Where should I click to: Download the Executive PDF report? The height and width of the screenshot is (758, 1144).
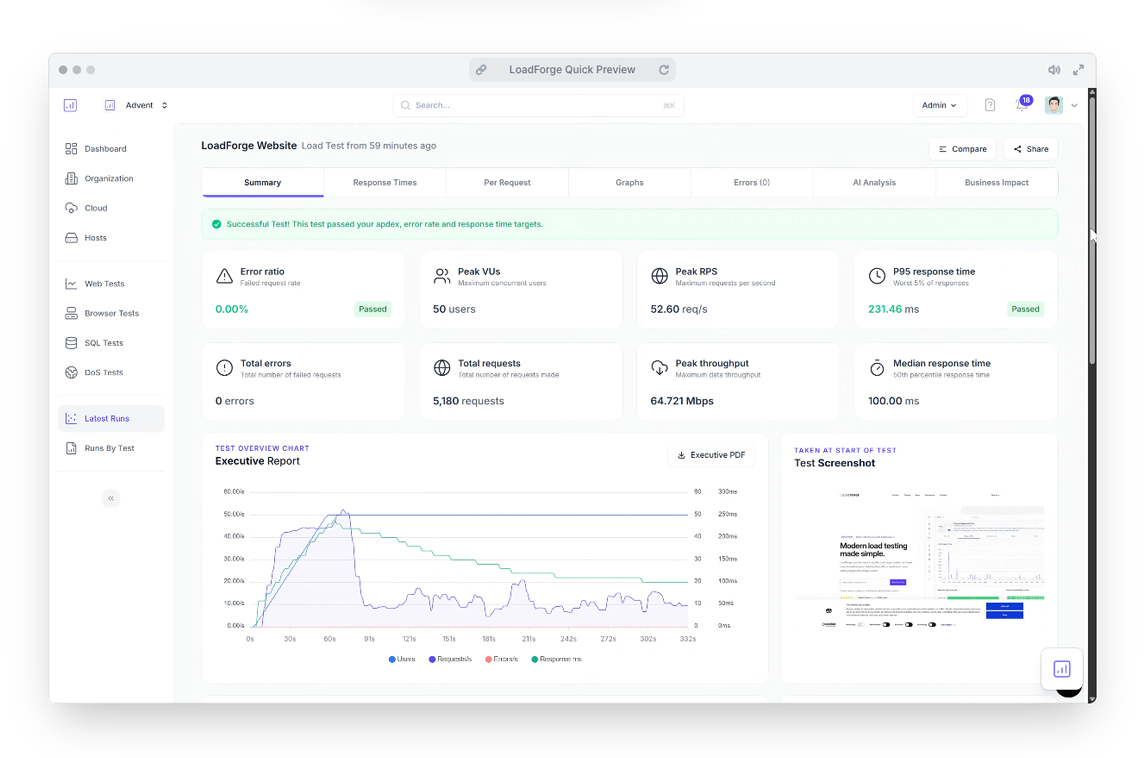click(x=711, y=455)
